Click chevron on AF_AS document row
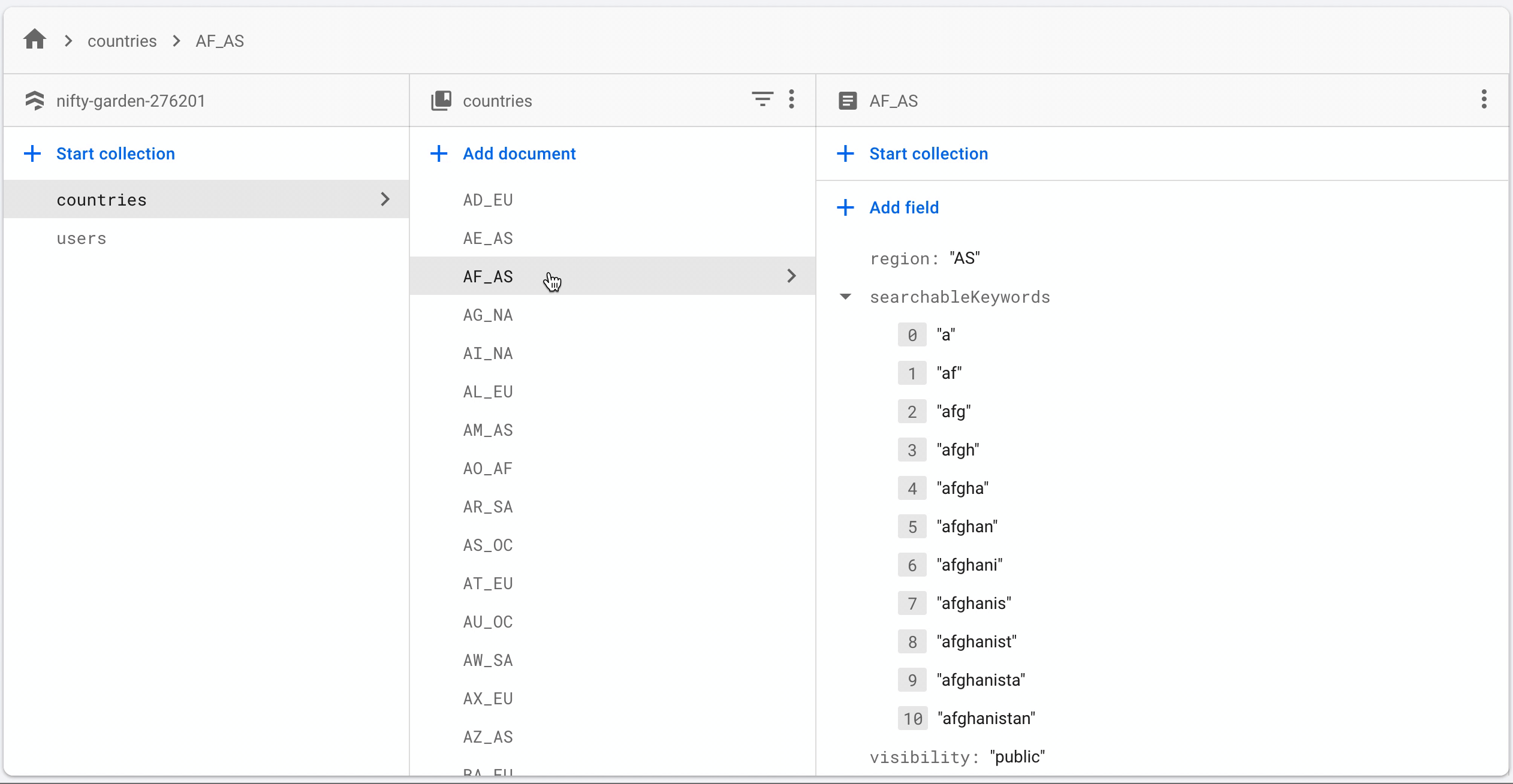The width and height of the screenshot is (1513, 784). click(x=791, y=276)
